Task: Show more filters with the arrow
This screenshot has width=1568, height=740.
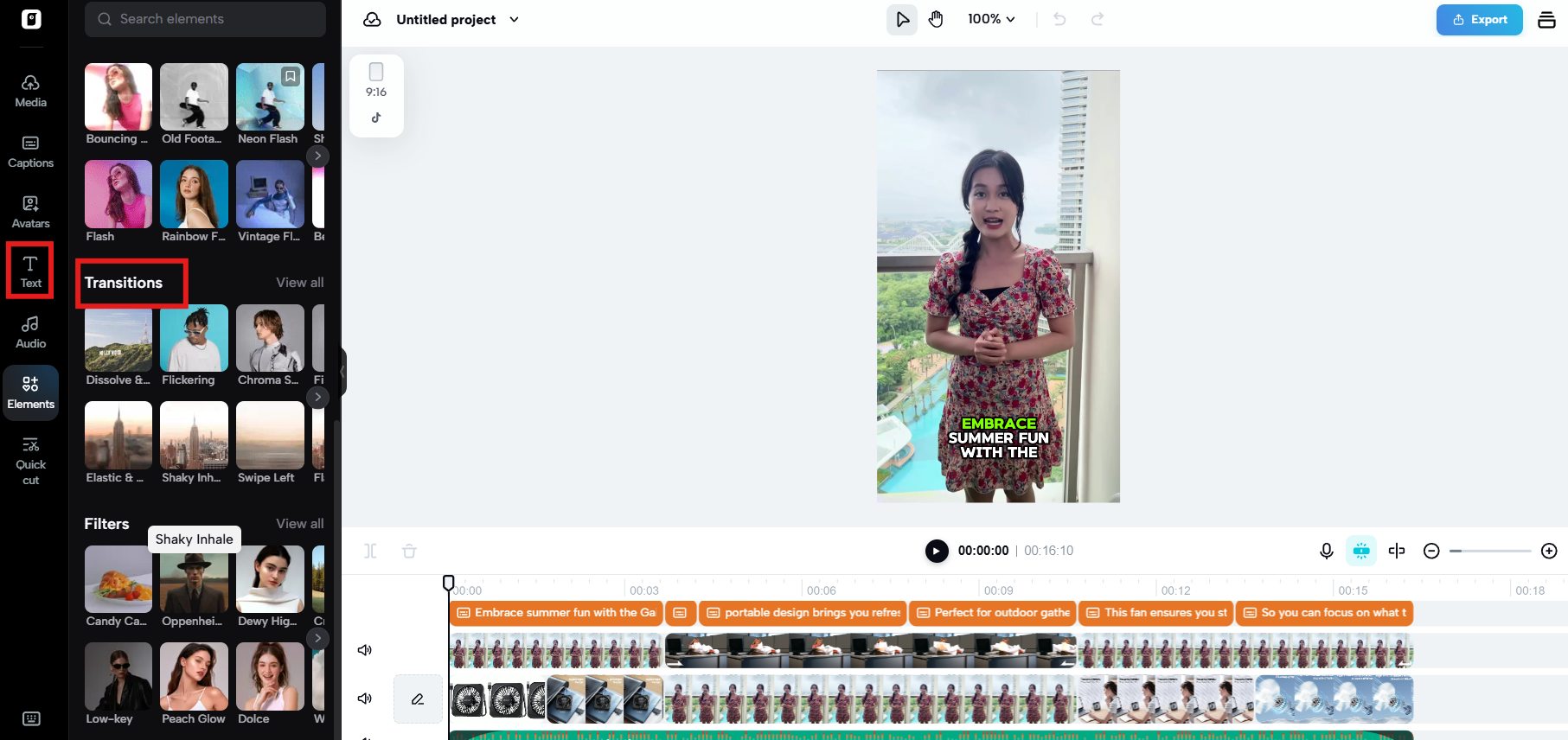Action: click(x=318, y=638)
